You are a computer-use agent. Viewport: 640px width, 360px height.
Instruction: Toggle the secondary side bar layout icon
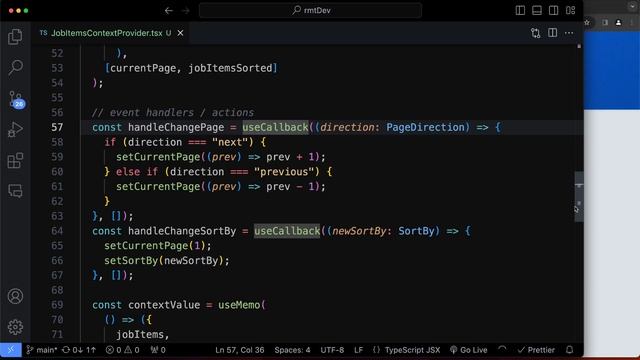point(553,11)
